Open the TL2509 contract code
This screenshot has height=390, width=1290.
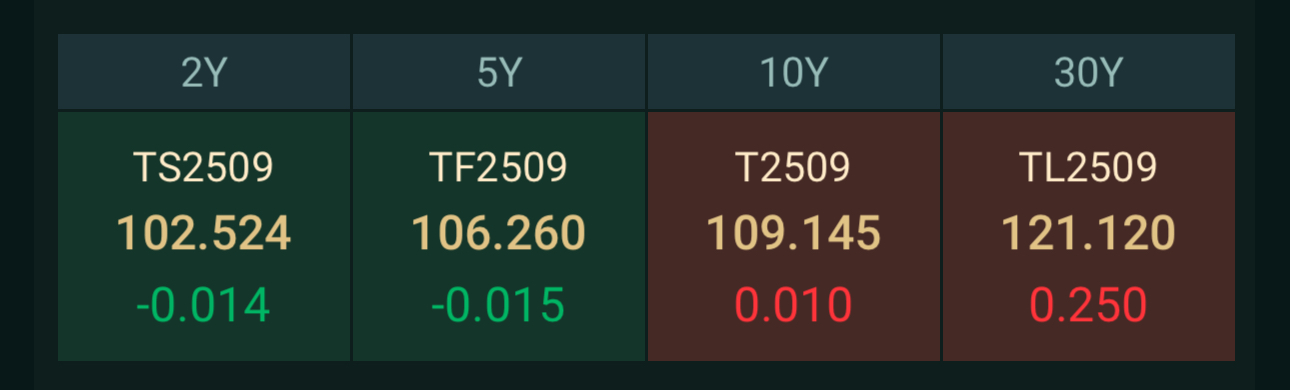click(x=1089, y=167)
